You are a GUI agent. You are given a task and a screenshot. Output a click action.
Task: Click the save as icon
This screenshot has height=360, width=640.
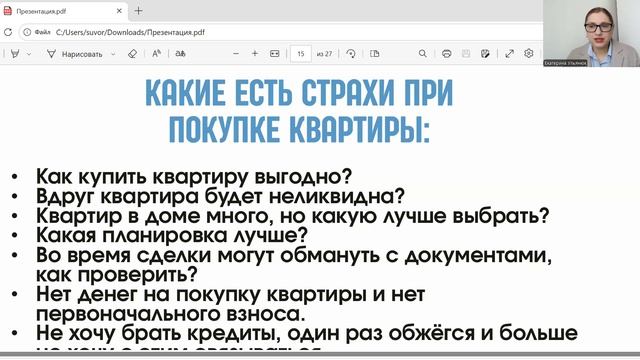(x=485, y=53)
